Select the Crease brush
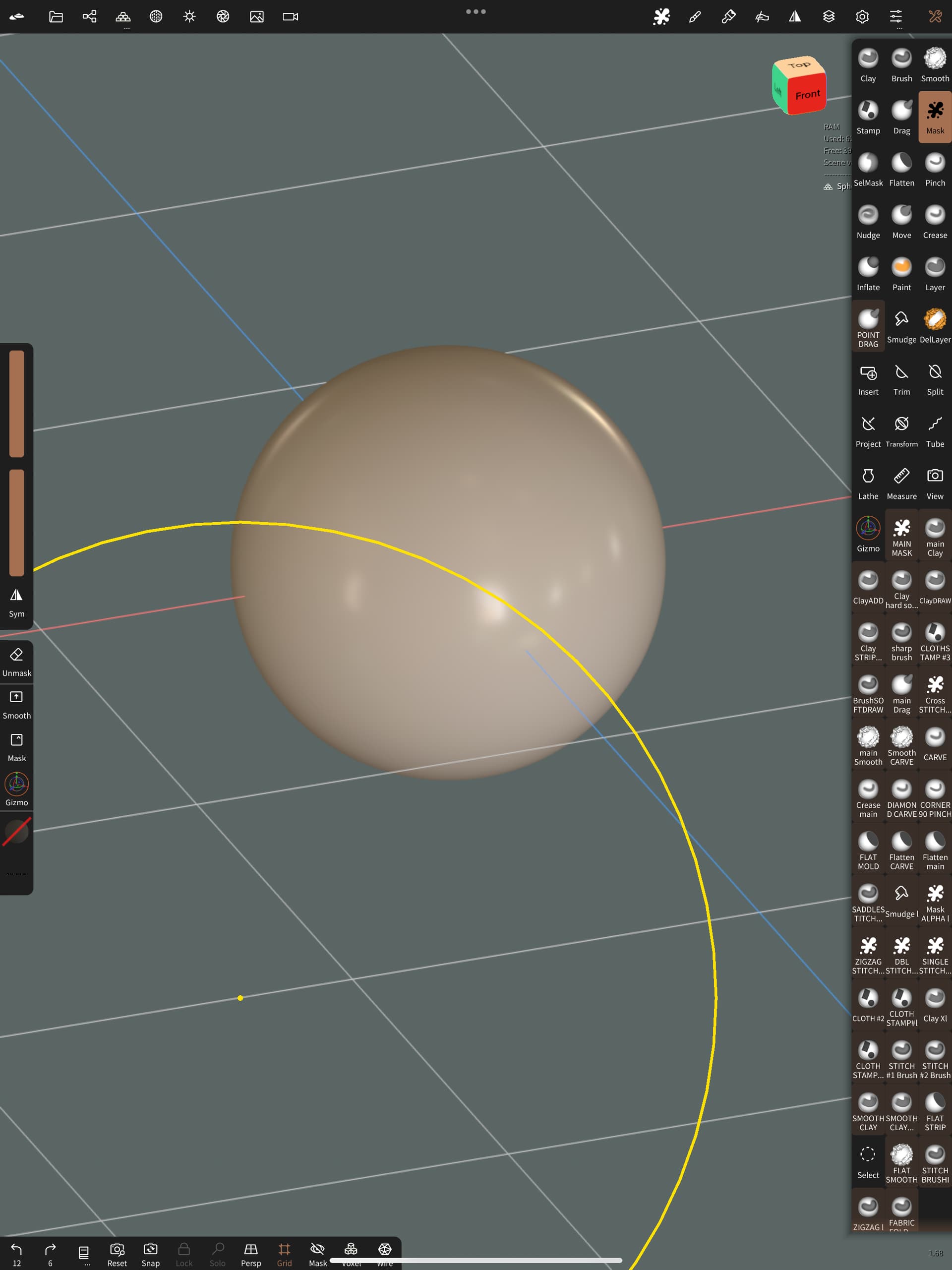Image resolution: width=952 pixels, height=1270 pixels. click(x=934, y=222)
